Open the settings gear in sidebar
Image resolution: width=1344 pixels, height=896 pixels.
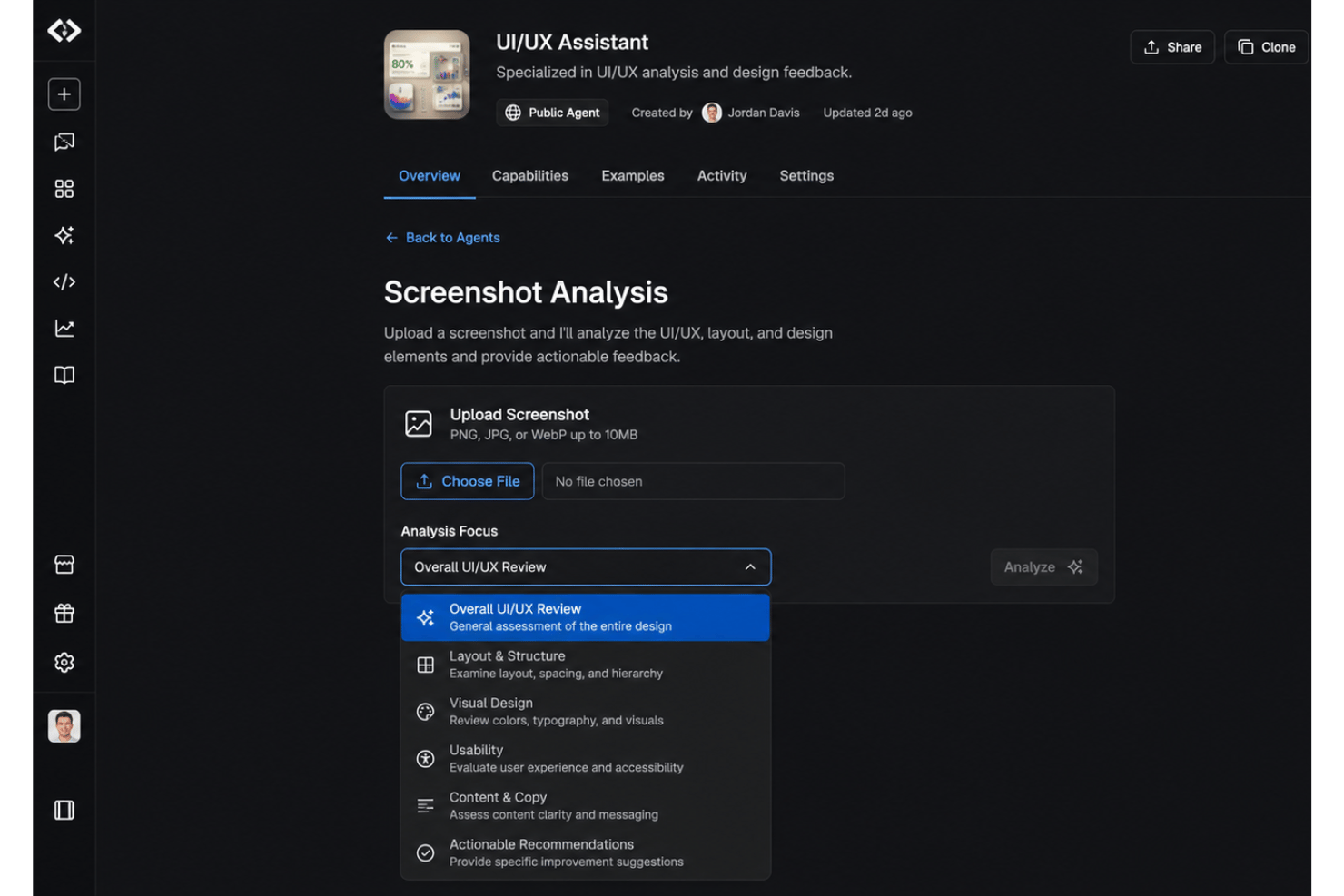coord(64,663)
